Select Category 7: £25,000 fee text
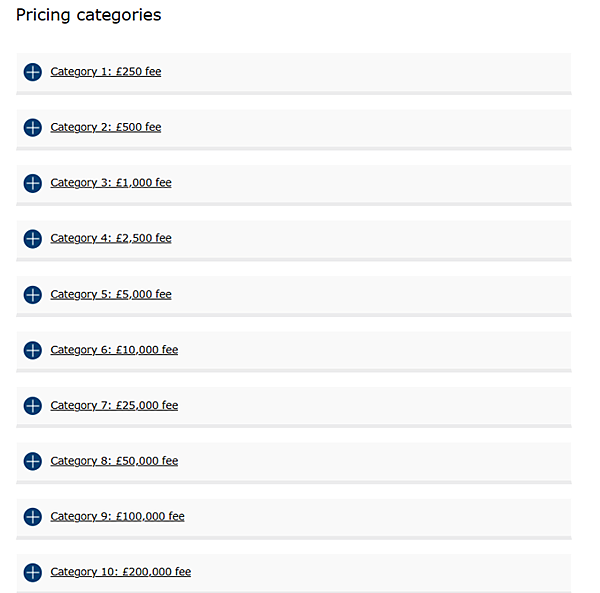The image size is (600, 593). pos(114,406)
